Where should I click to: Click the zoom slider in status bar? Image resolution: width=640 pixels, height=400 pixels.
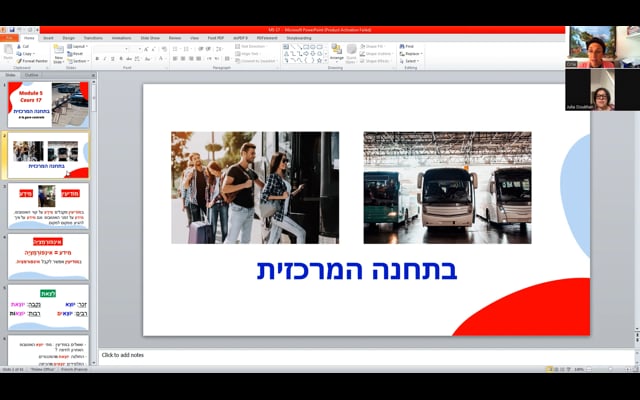pos(610,369)
